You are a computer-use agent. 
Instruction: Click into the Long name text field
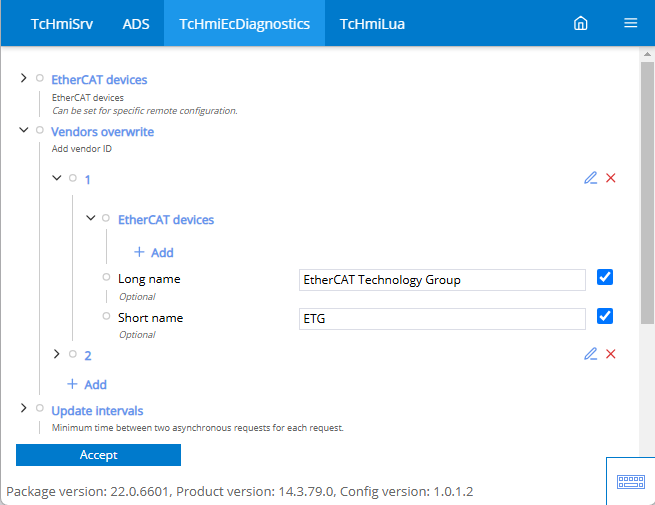(442, 279)
